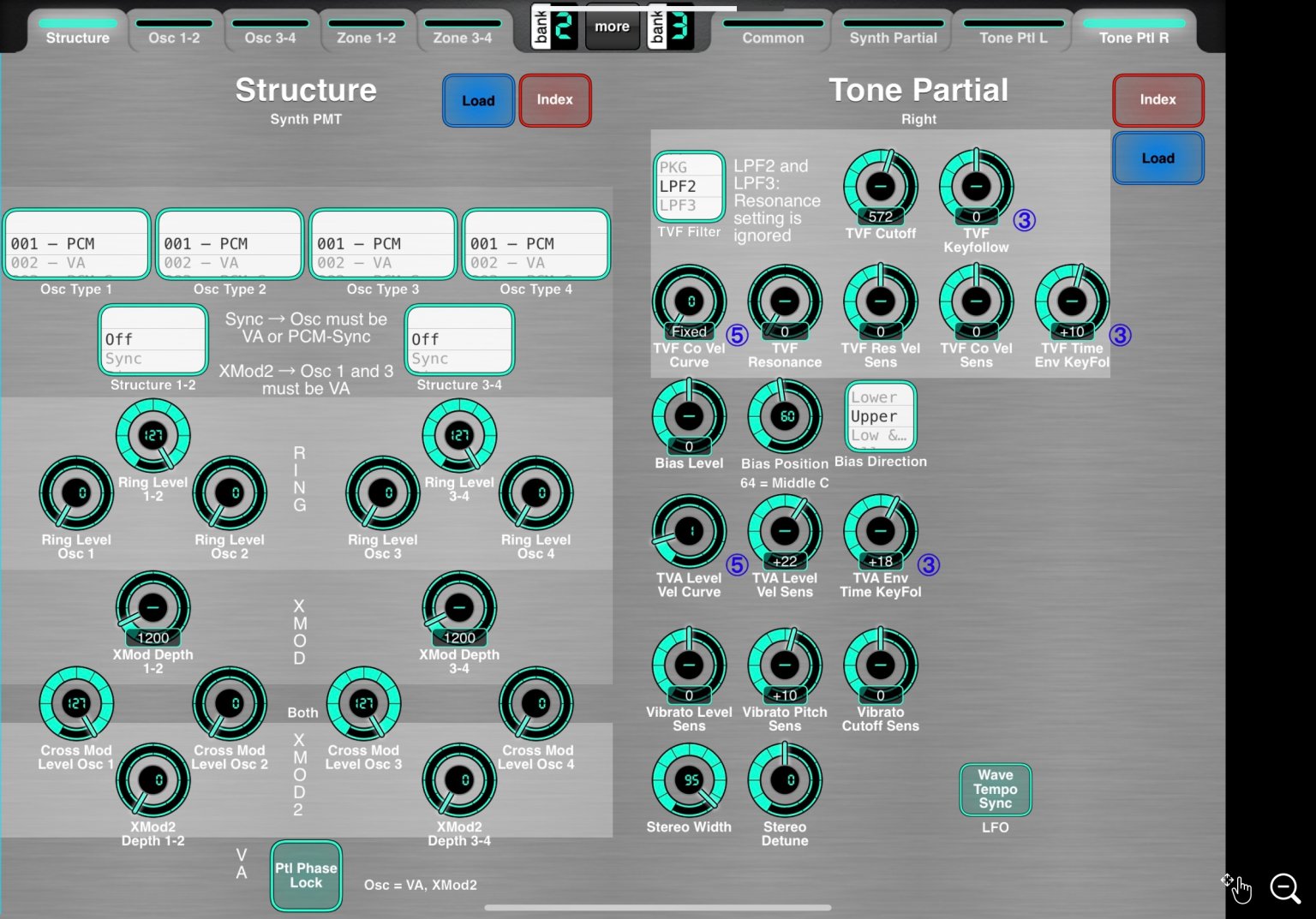Image resolution: width=1316 pixels, height=919 pixels.
Task: Click the Tone Partial Load button
Action: (x=1157, y=158)
